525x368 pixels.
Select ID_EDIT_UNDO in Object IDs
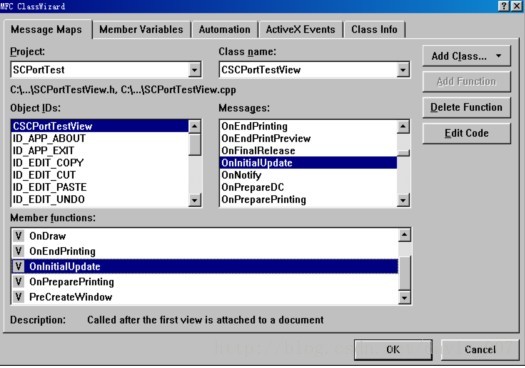click(x=100, y=200)
